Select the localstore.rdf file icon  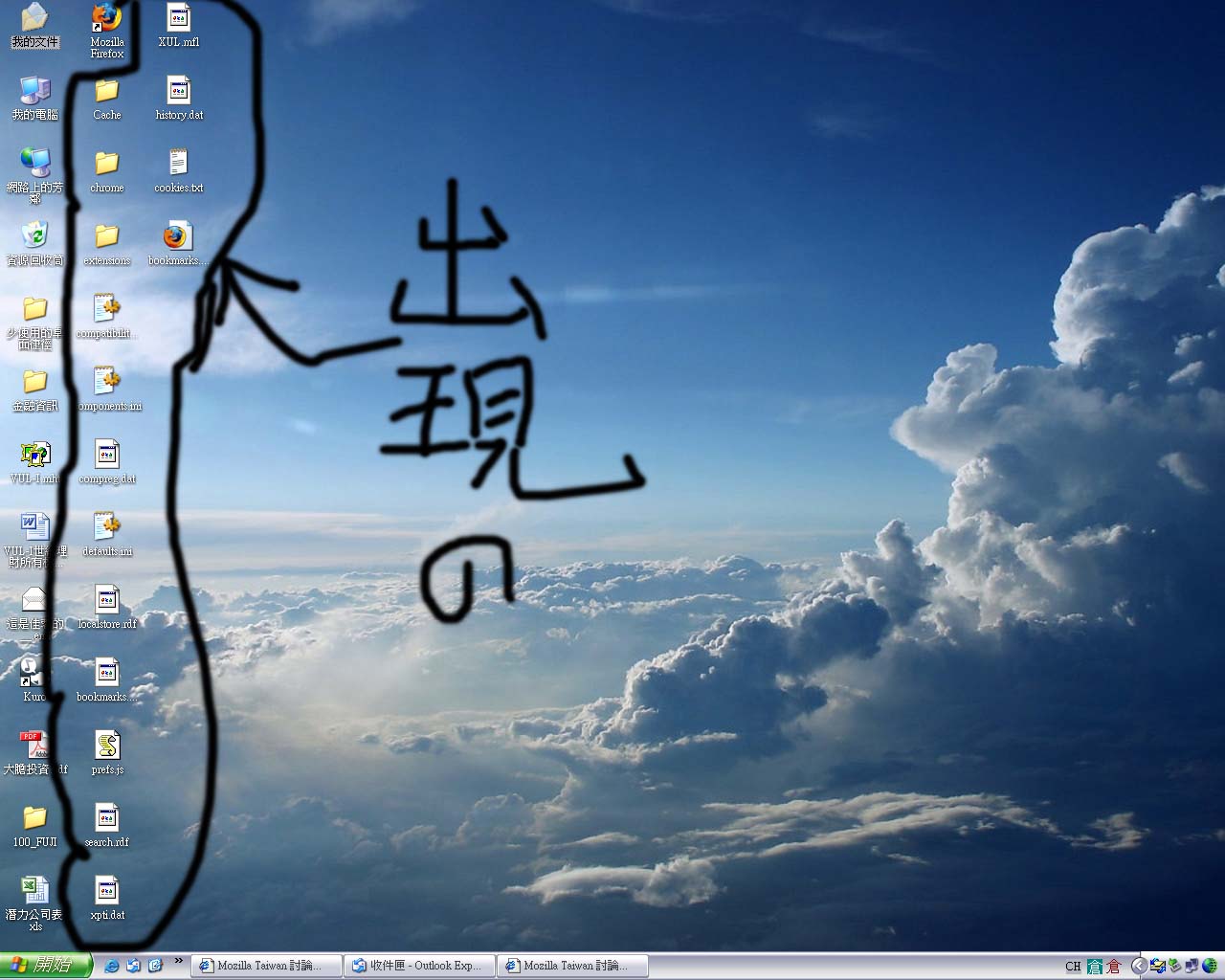coord(107,608)
